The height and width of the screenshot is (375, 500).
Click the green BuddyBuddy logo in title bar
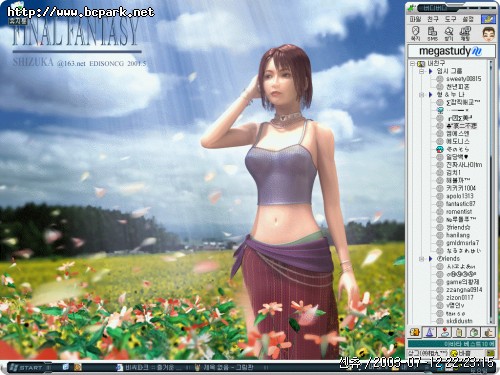(x=412, y=7)
